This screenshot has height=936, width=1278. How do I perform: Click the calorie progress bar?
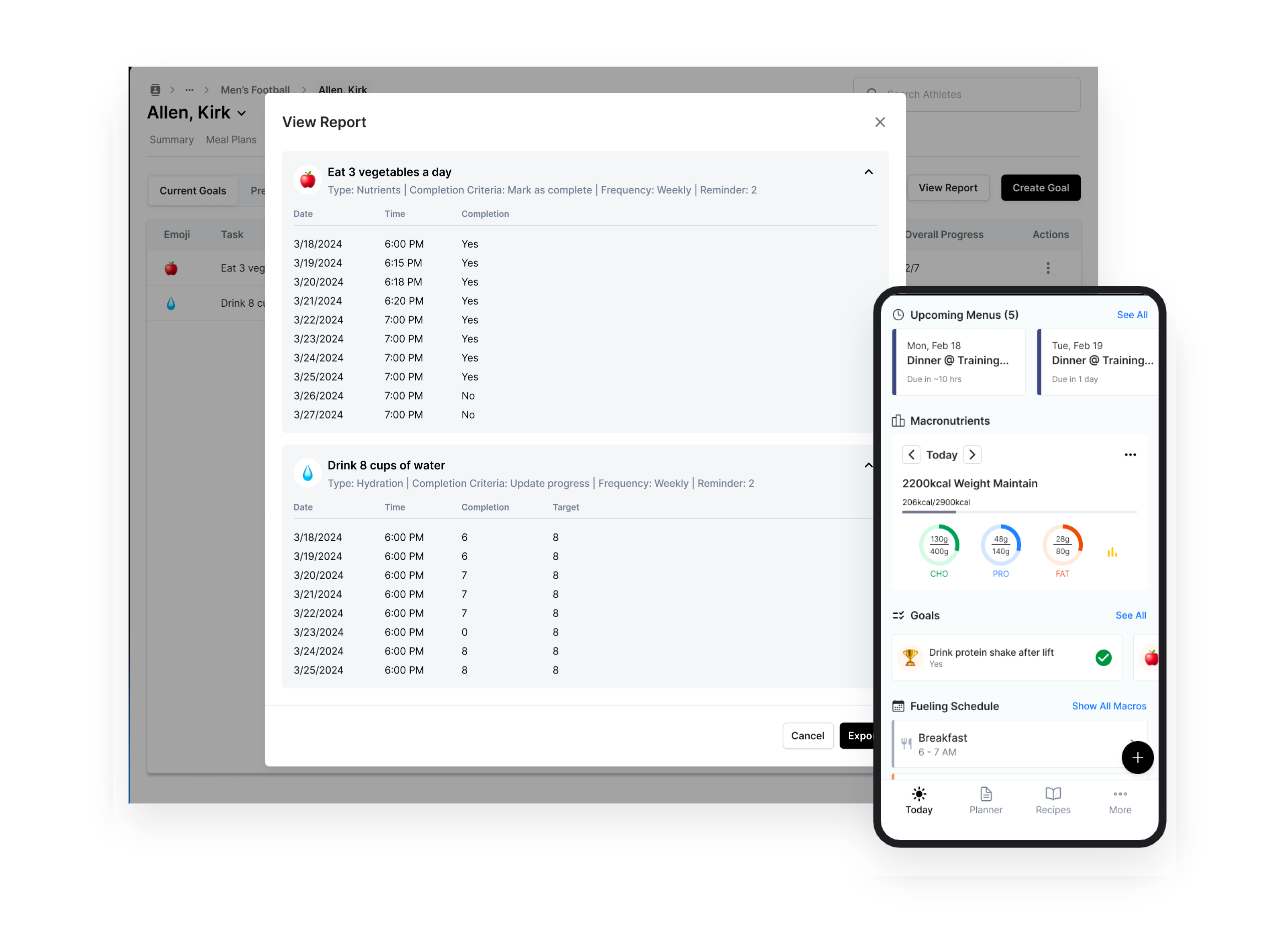1019,512
